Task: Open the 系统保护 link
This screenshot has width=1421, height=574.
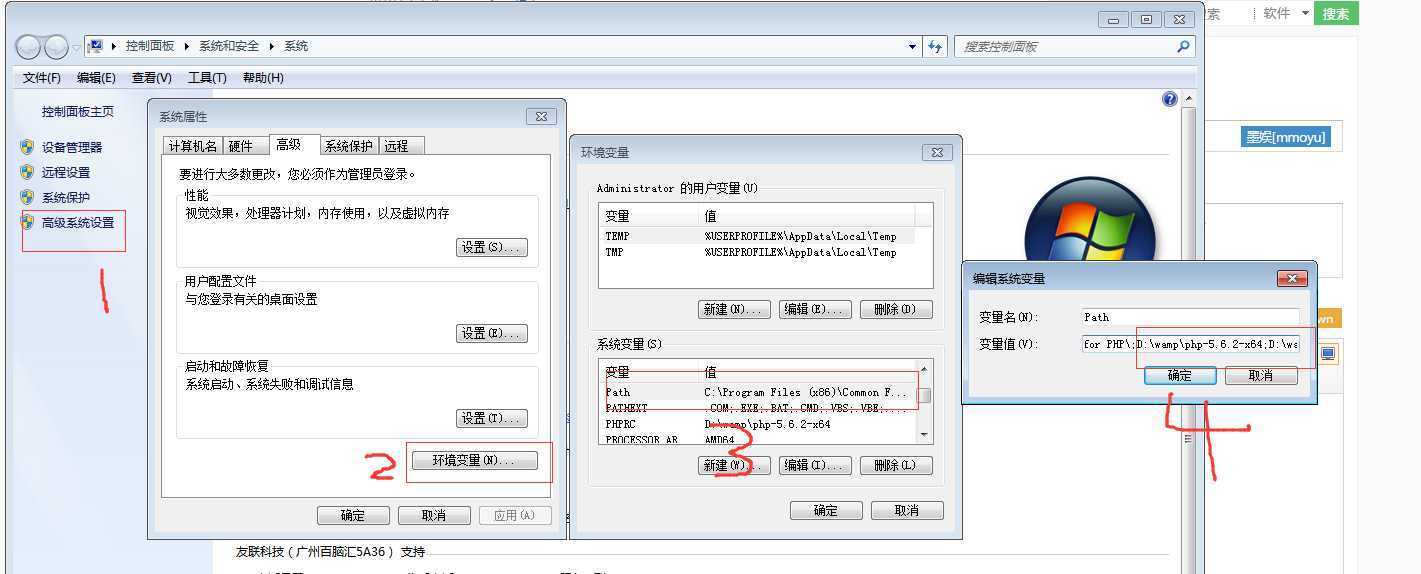Action: pos(66,197)
